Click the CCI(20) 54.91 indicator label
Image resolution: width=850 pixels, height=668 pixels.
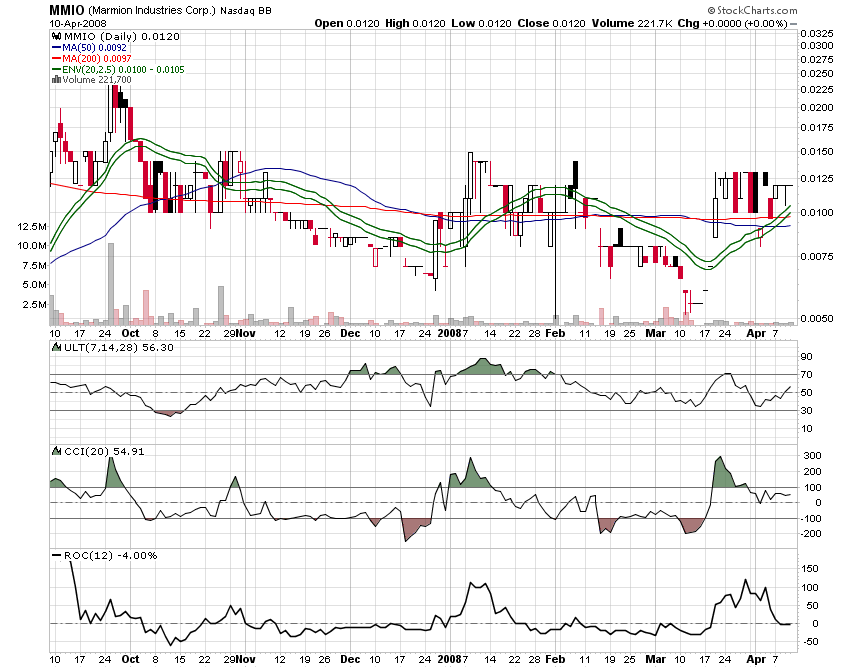[104, 451]
